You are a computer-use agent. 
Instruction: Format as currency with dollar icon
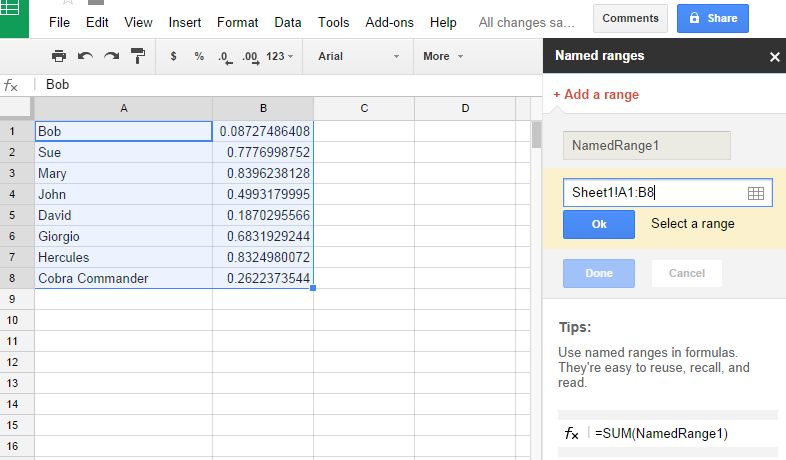pyautogui.click(x=173, y=56)
